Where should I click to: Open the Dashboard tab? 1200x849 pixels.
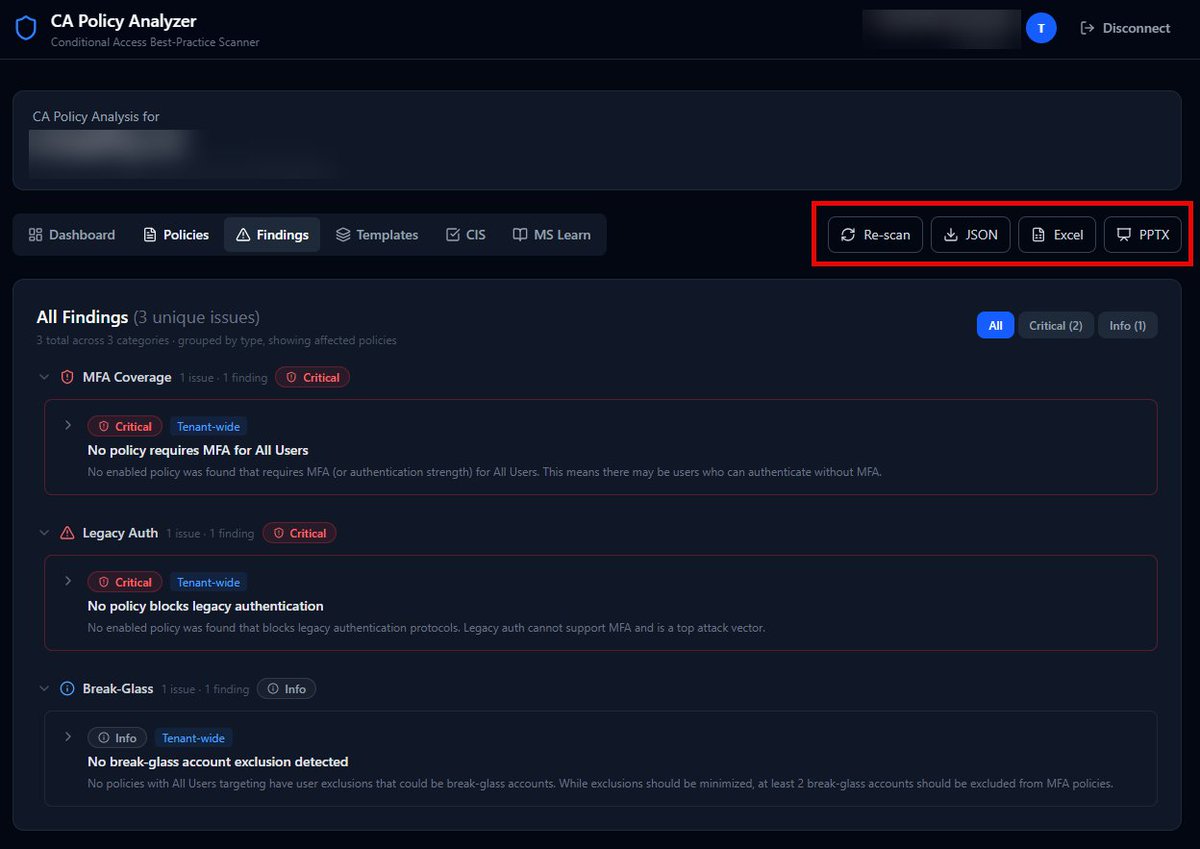pos(71,235)
